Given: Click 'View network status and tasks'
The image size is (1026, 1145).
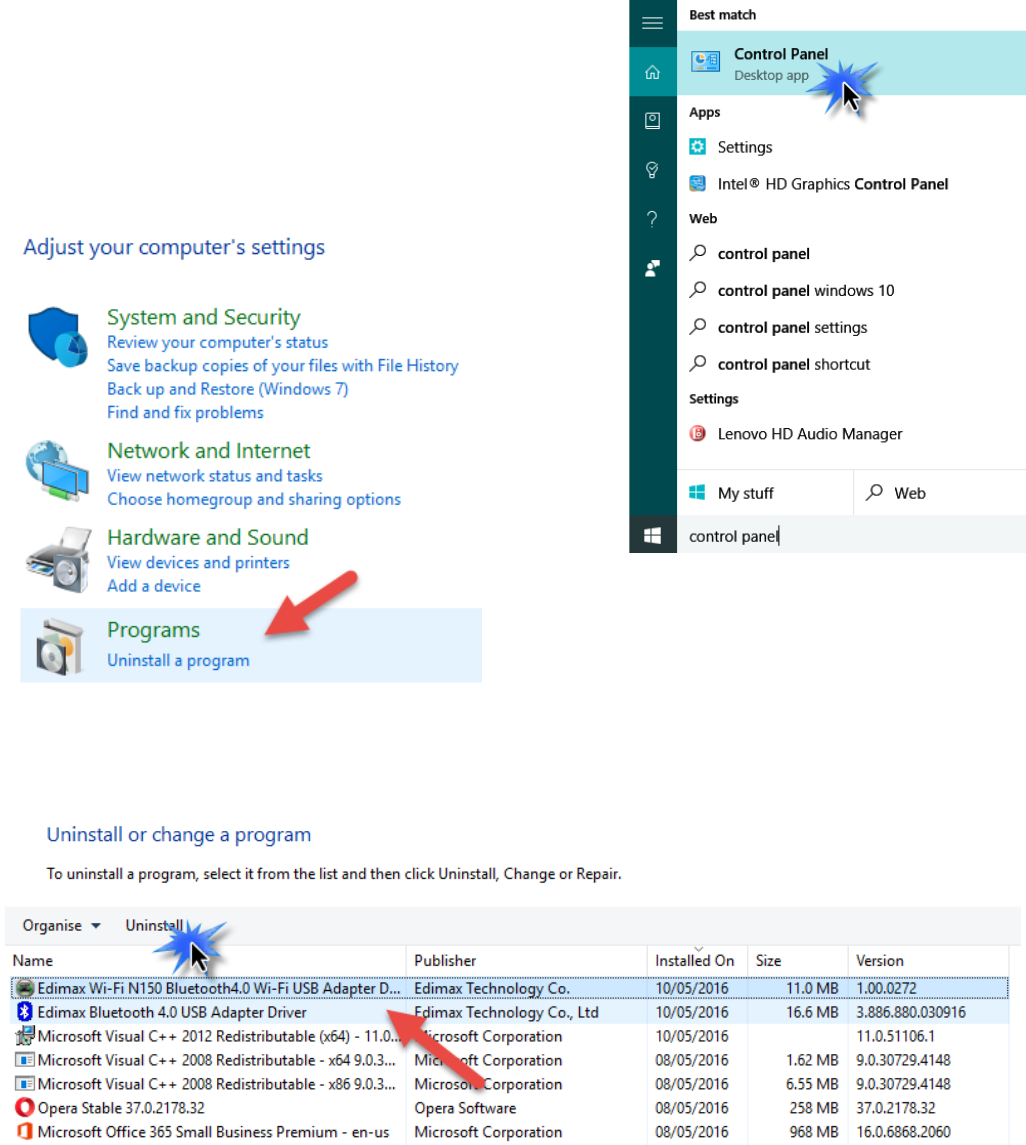Looking at the screenshot, I should [215, 475].
